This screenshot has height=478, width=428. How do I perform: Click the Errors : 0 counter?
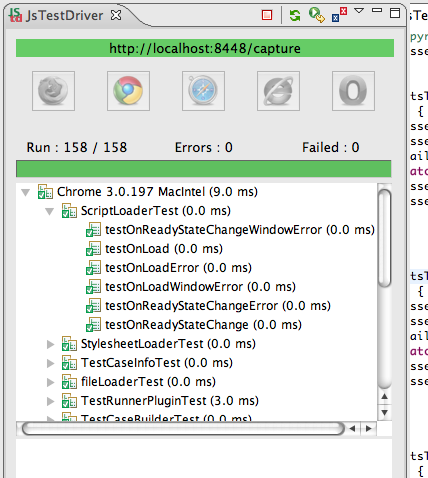pyautogui.click(x=204, y=147)
